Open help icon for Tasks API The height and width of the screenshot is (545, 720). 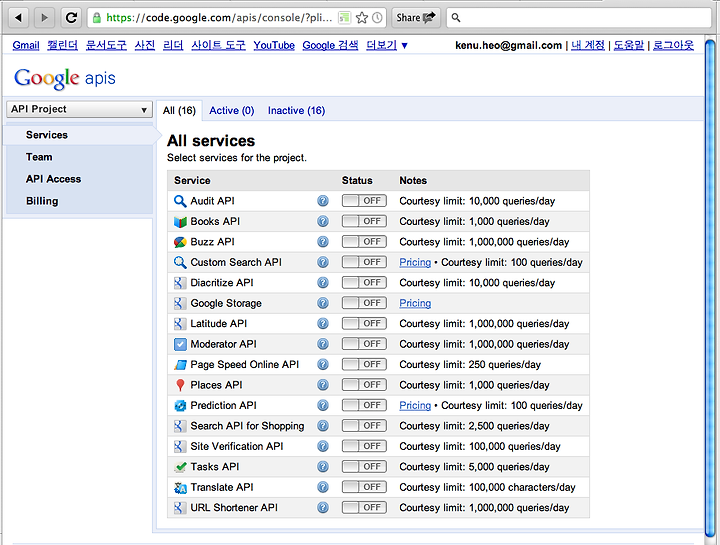click(x=323, y=466)
